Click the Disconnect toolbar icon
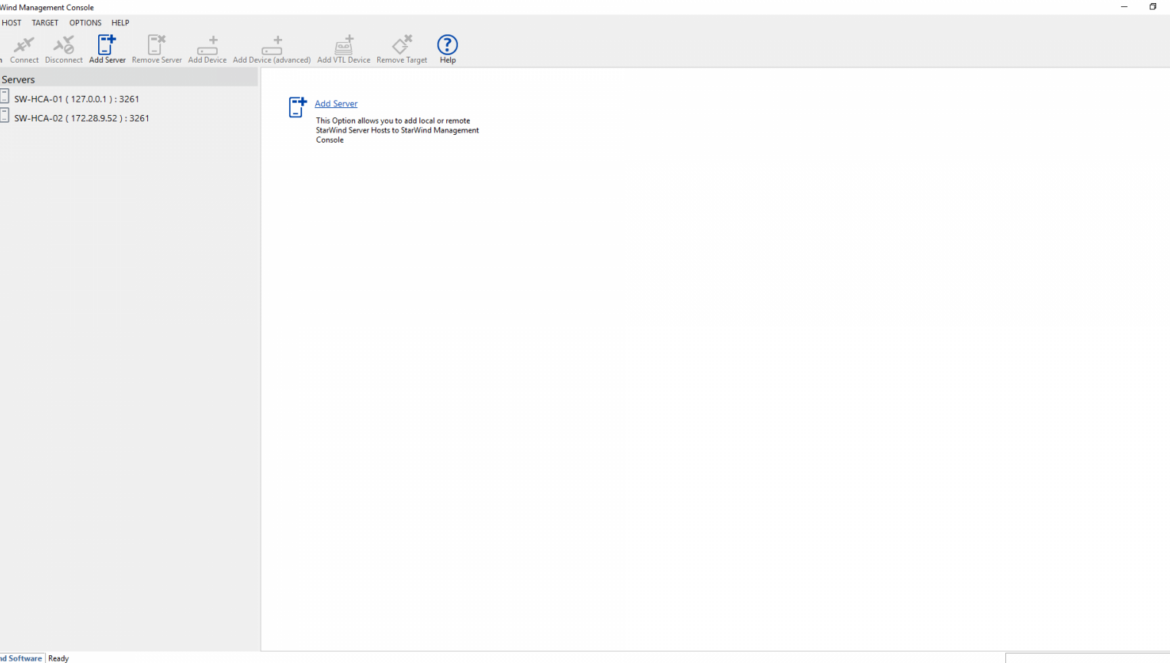This screenshot has width=1170, height=663. pos(63,45)
